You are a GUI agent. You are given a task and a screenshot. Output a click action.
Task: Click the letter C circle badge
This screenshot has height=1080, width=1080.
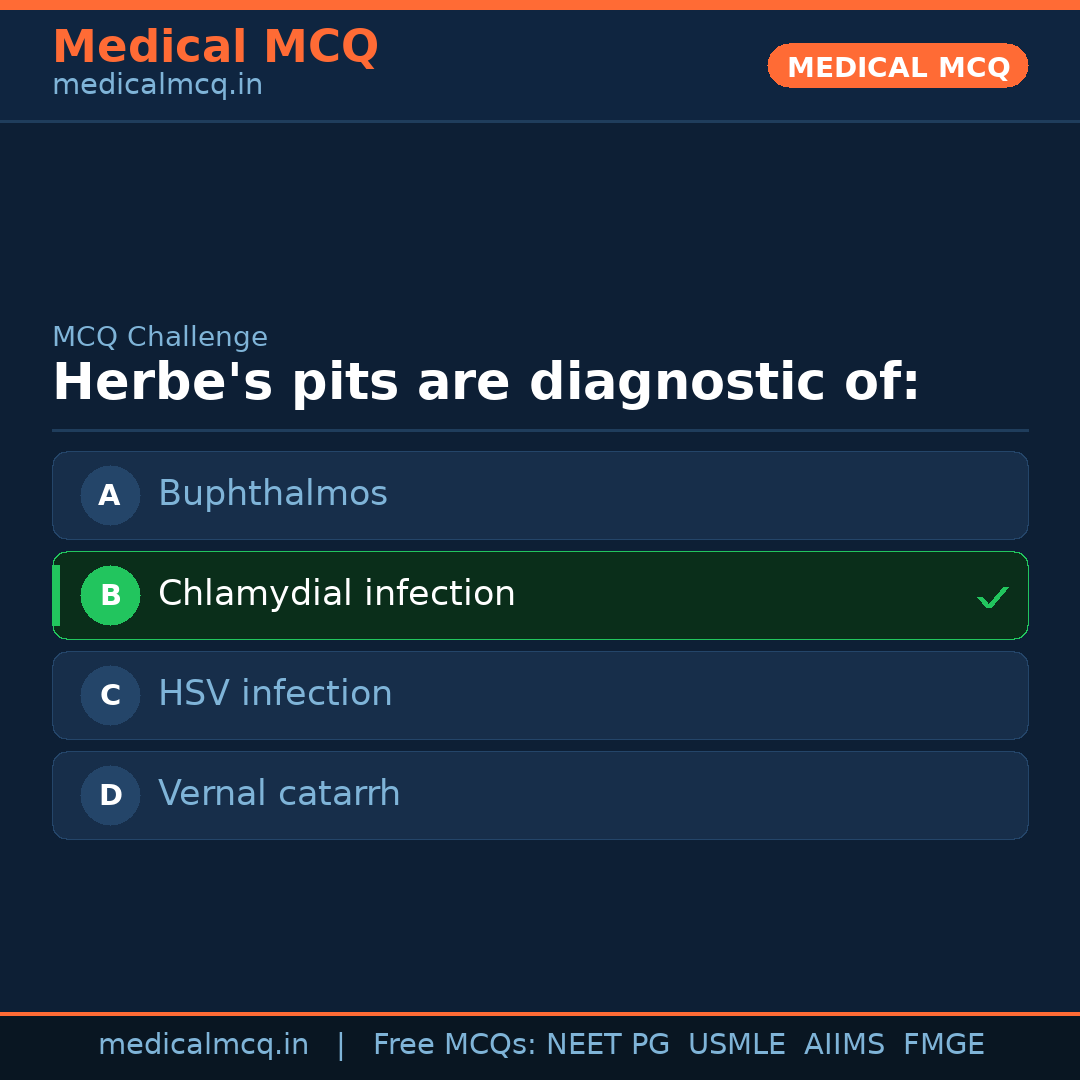point(110,695)
